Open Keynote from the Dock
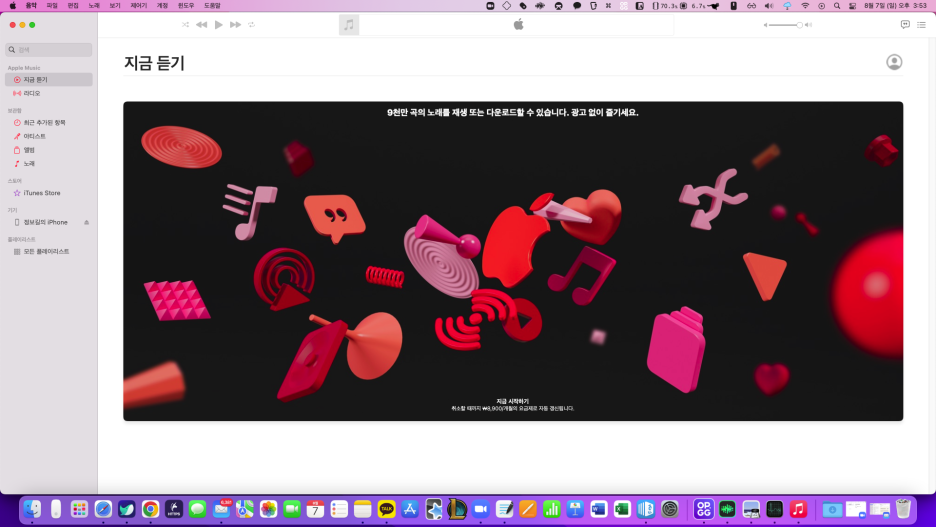 pos(575,509)
